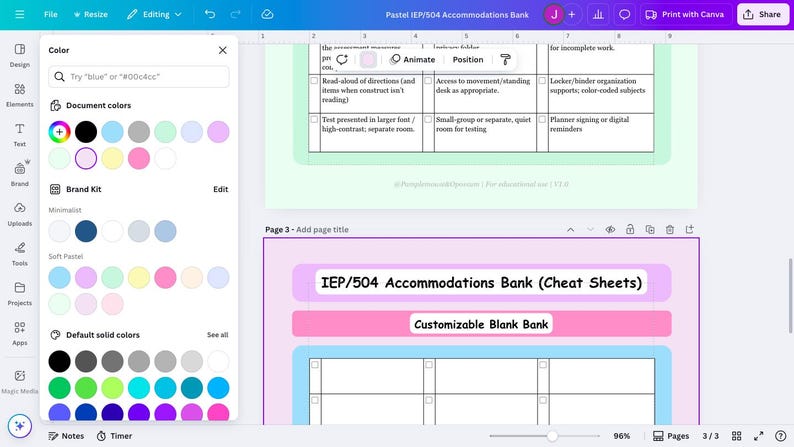This screenshot has height=447, width=794.
Task: Open the main hamburger menu
Action: coord(20,14)
